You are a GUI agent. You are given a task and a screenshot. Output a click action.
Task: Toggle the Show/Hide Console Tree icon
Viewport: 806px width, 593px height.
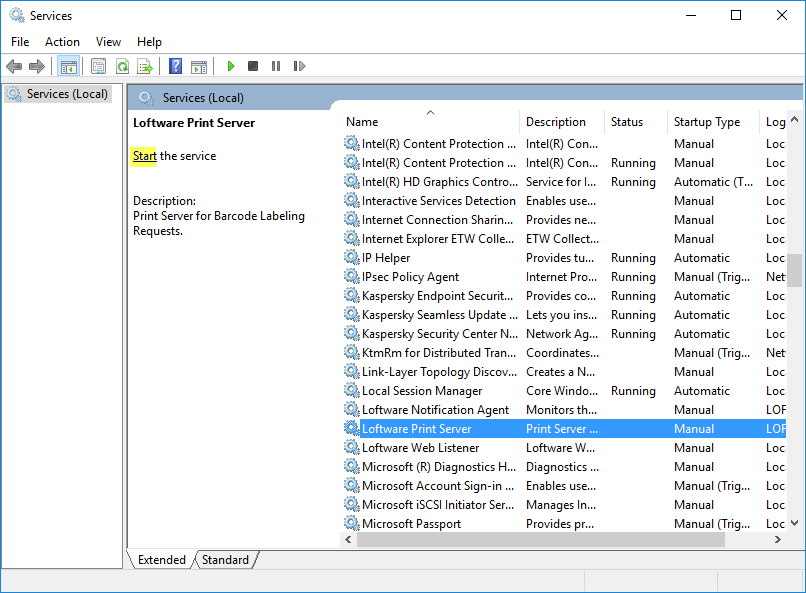point(68,66)
